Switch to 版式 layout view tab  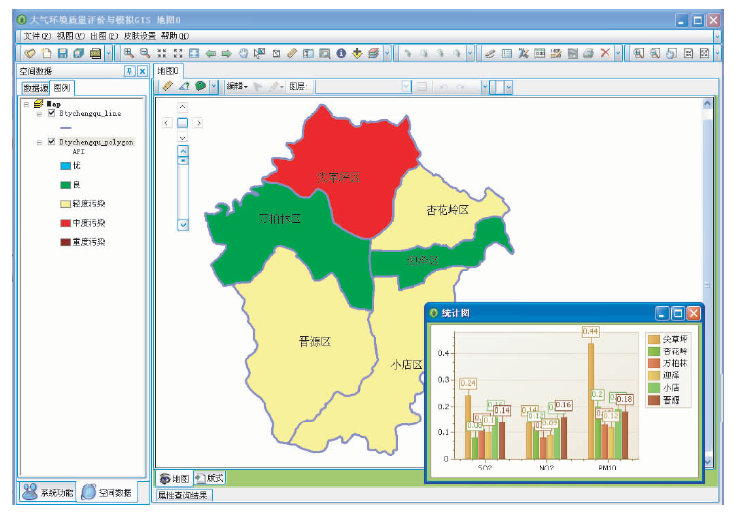211,478
